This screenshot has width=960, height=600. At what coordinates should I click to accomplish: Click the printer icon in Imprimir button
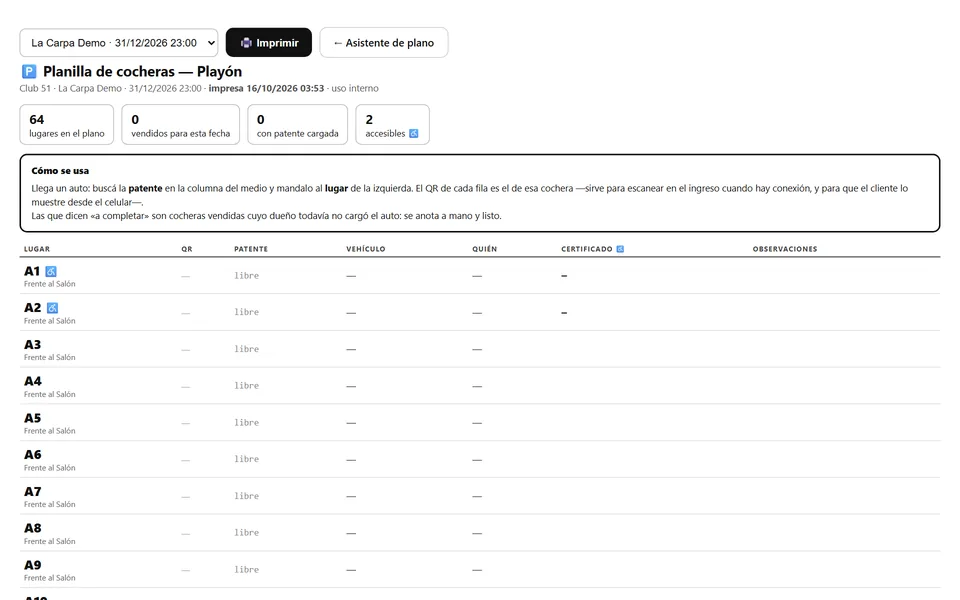[246, 43]
